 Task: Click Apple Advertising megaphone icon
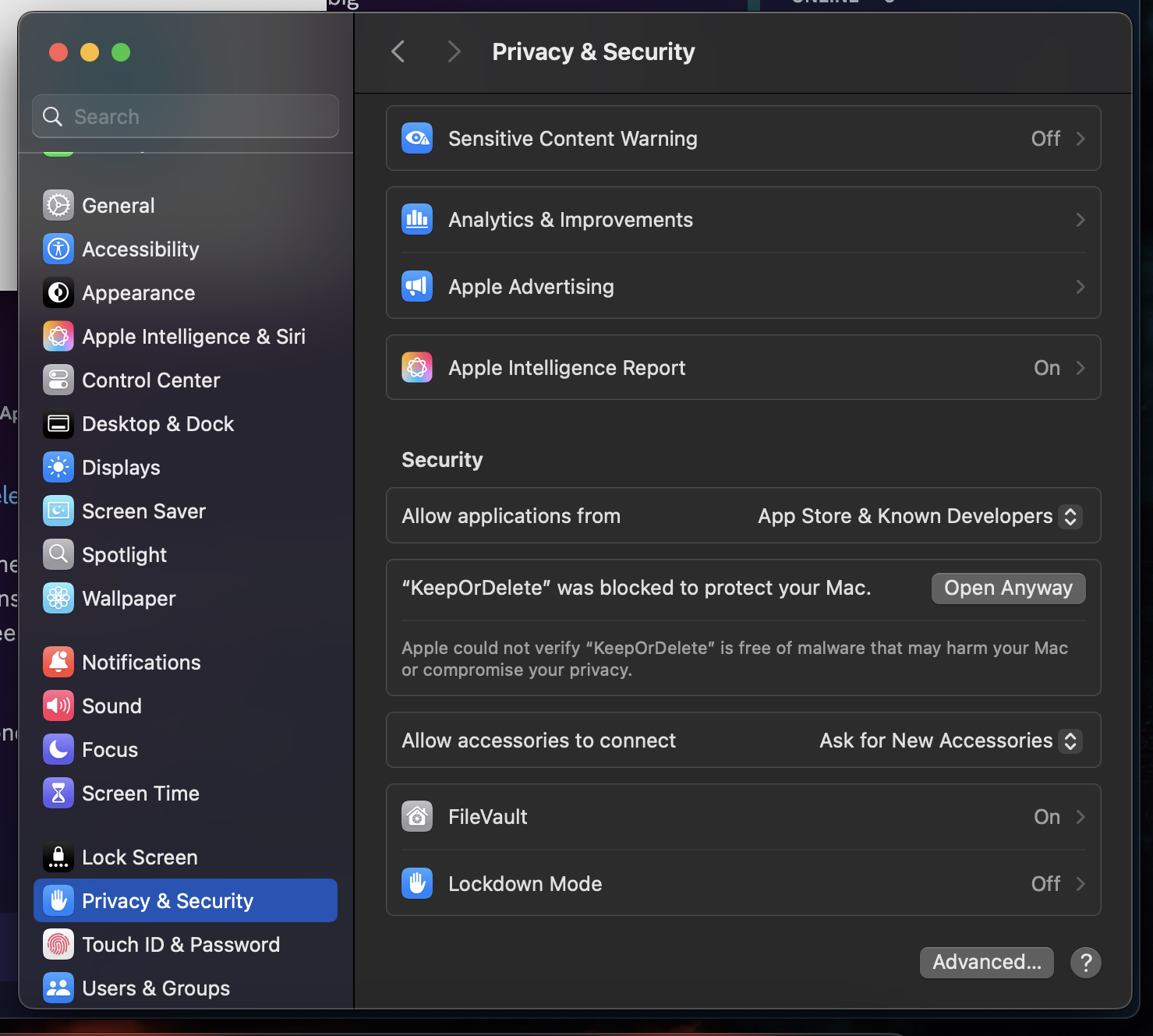point(417,287)
